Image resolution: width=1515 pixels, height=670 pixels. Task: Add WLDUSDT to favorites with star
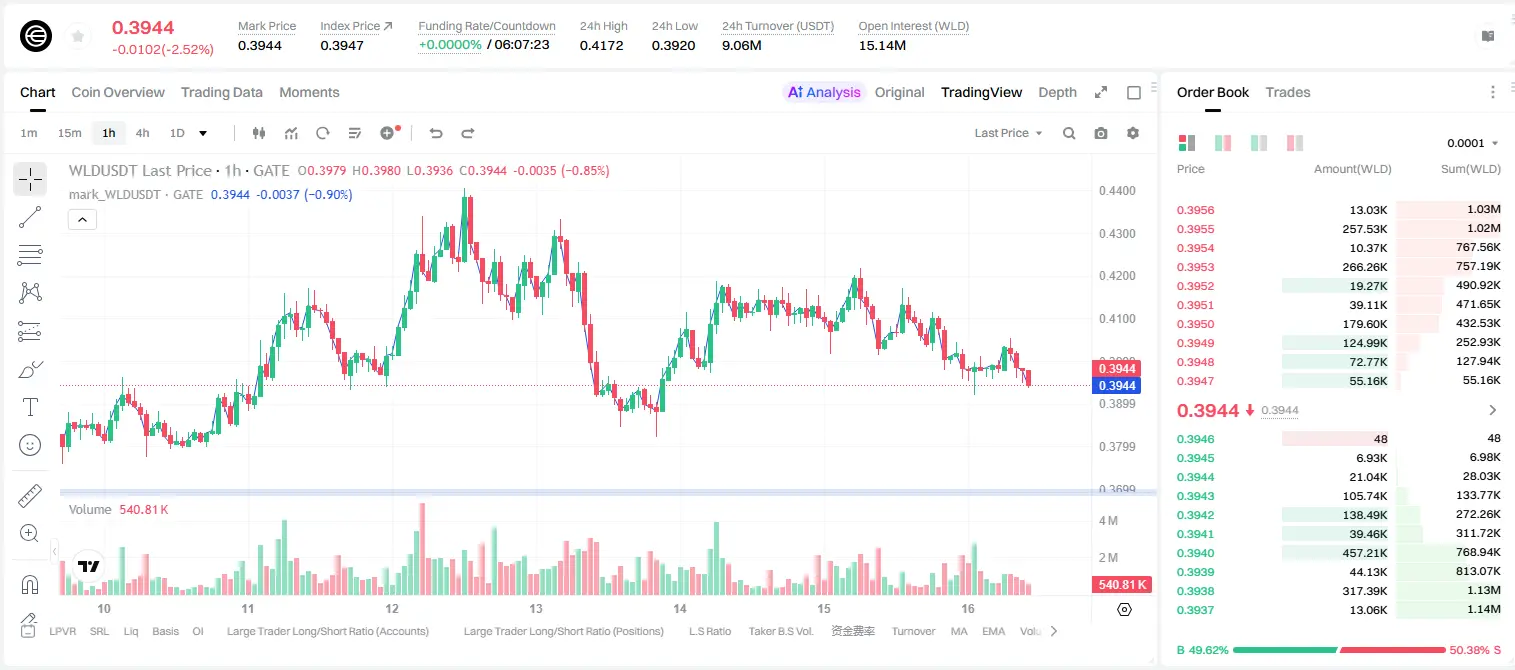click(x=78, y=37)
